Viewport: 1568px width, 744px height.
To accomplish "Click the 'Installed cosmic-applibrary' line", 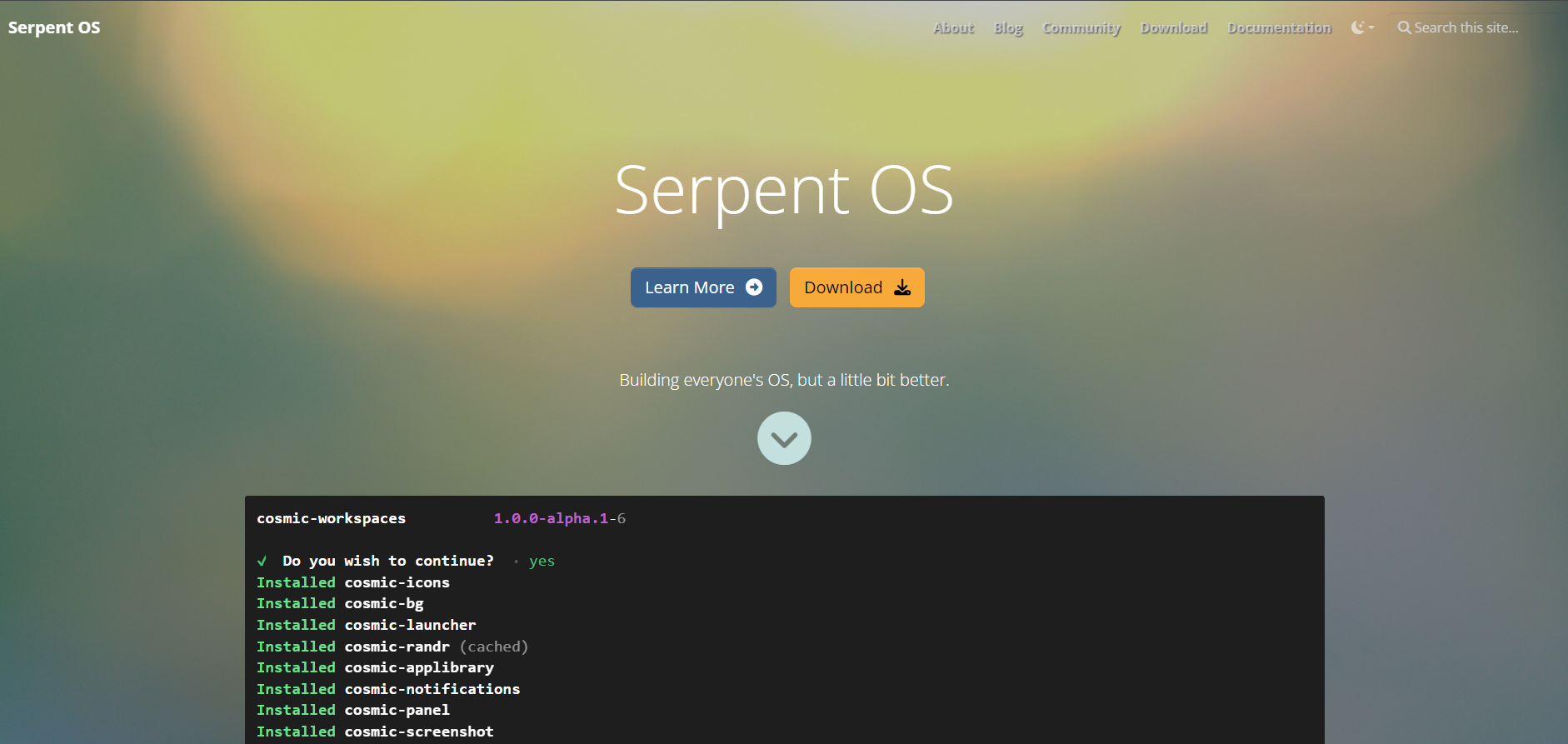I will click(x=375, y=667).
